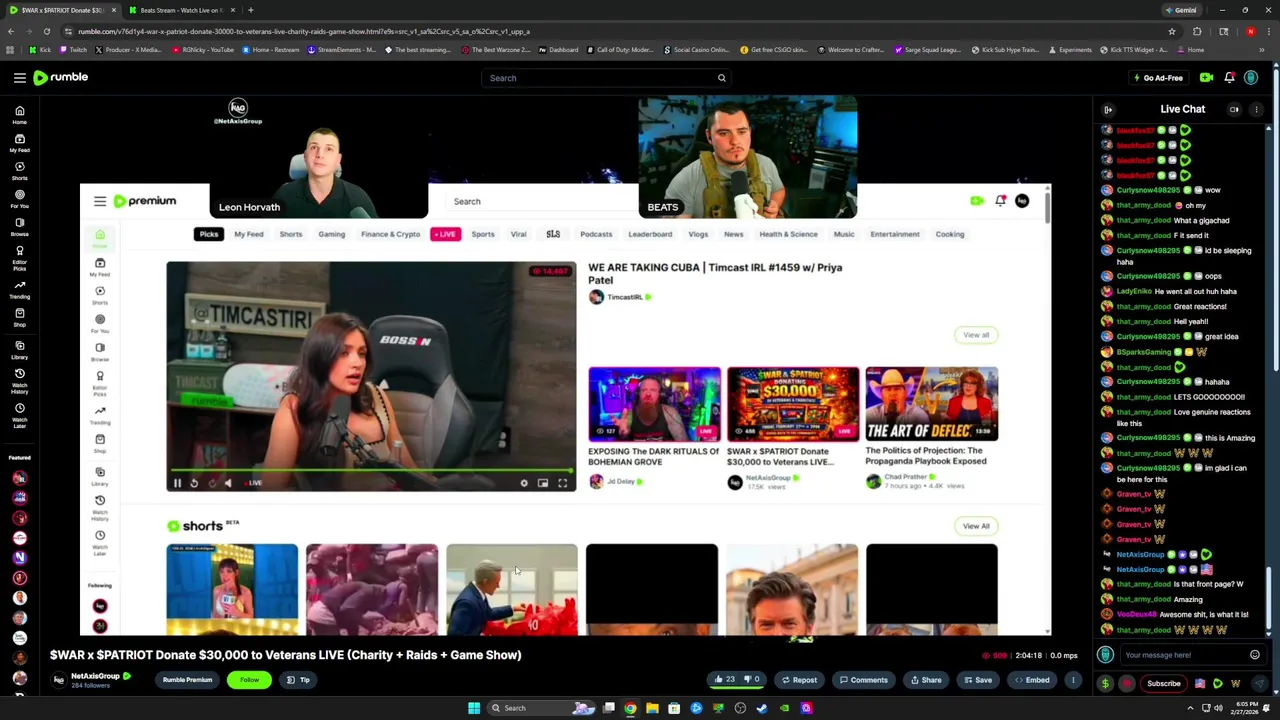Subscribe from the chat footer button
The image size is (1280, 720).
pos(1163,684)
